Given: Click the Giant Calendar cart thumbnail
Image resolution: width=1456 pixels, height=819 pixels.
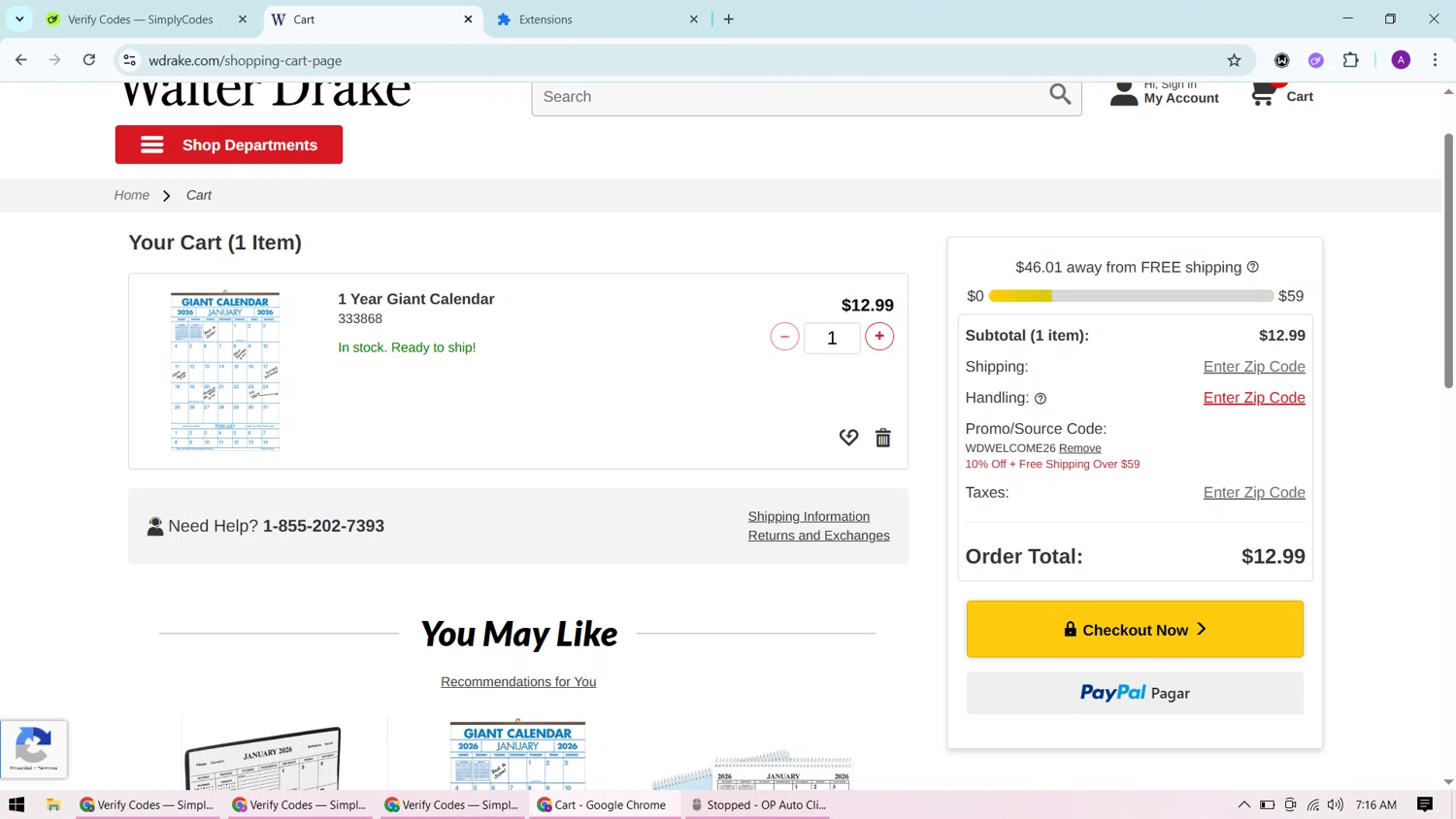Looking at the screenshot, I should 225,371.
